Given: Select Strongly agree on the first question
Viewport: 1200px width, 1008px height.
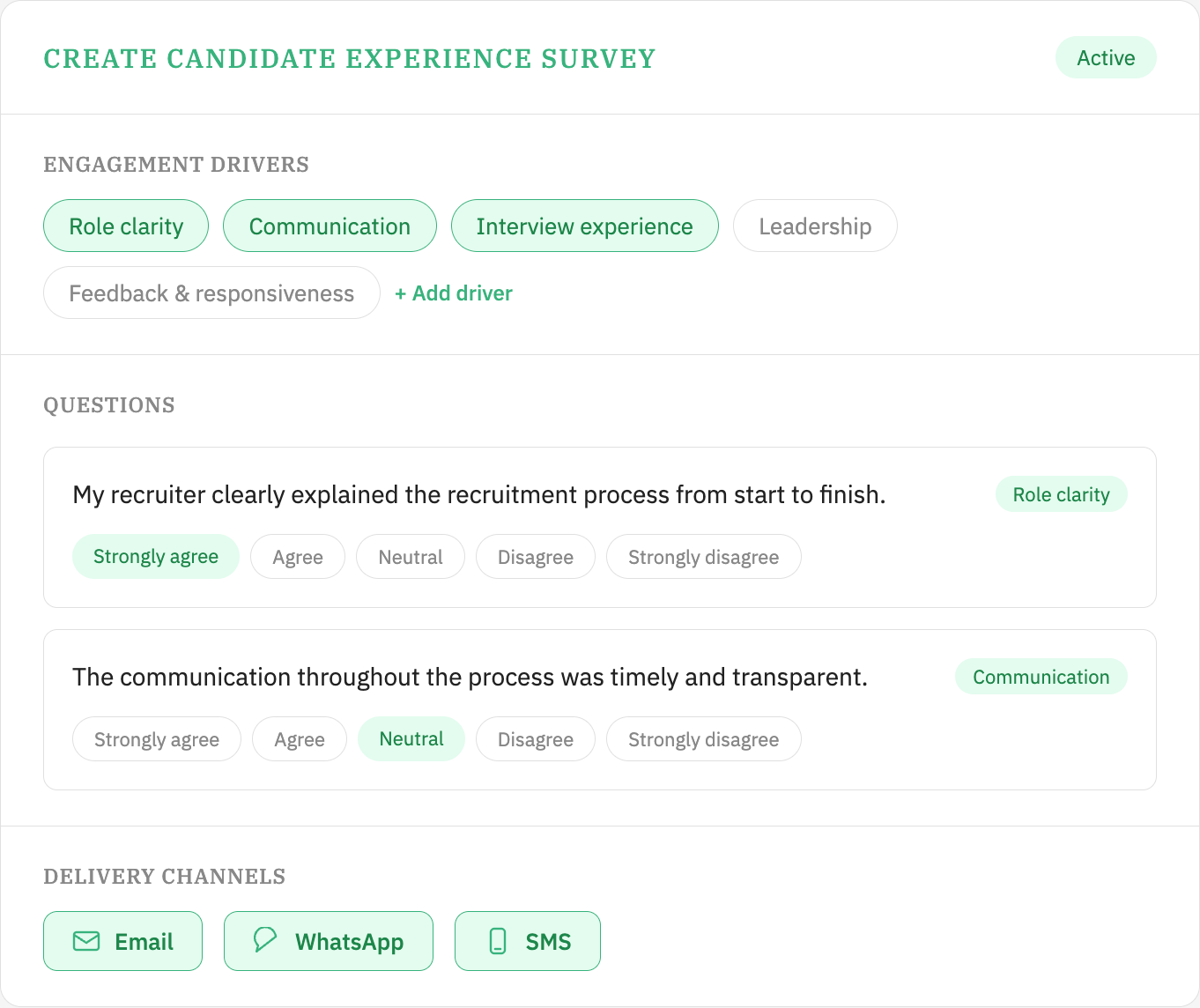Looking at the screenshot, I should click(x=155, y=556).
